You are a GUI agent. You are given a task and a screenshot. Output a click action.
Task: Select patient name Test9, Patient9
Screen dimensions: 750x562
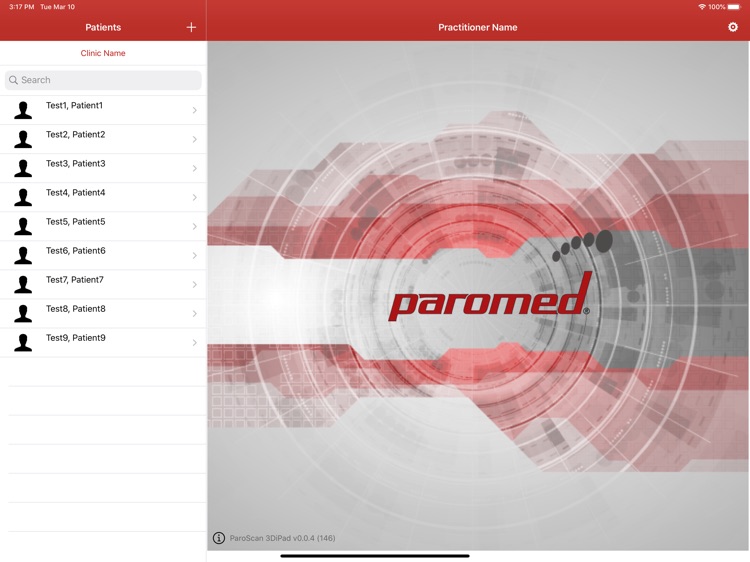point(75,338)
